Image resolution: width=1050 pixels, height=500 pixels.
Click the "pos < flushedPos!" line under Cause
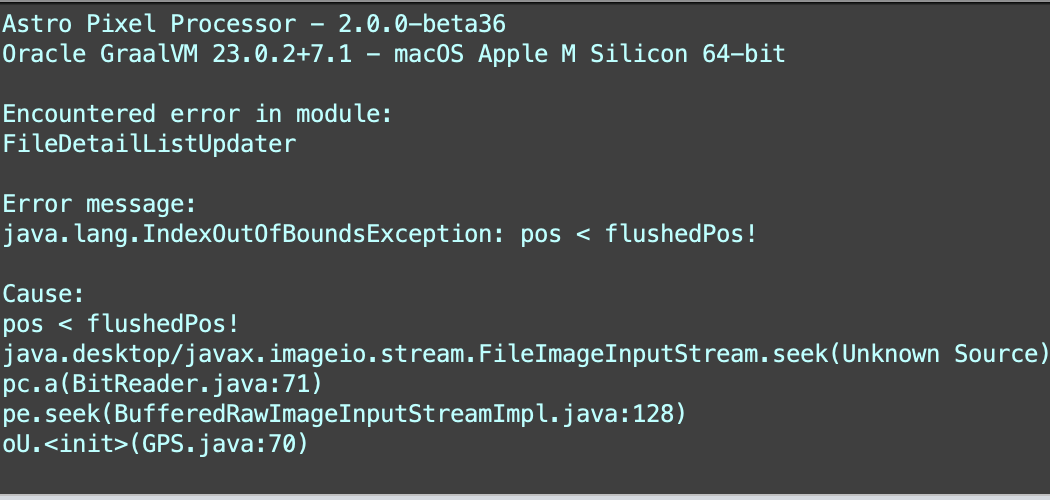(x=120, y=325)
